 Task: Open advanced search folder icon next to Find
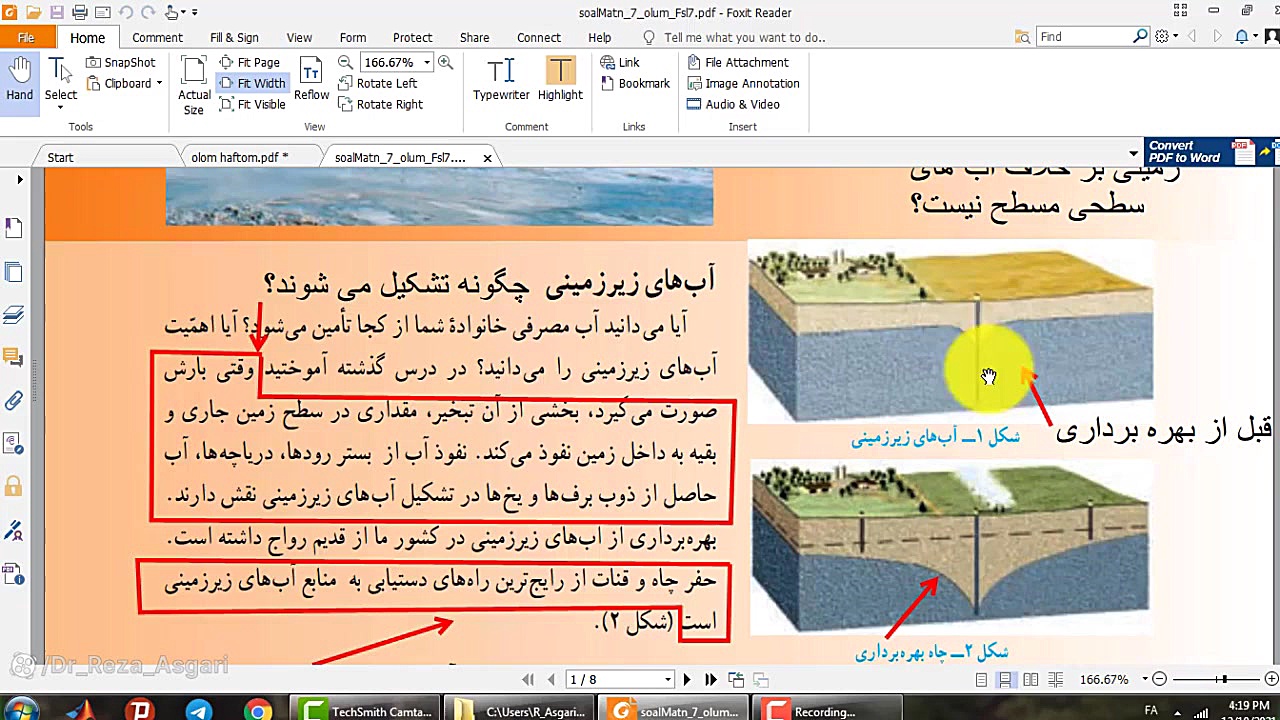[x=1021, y=37]
